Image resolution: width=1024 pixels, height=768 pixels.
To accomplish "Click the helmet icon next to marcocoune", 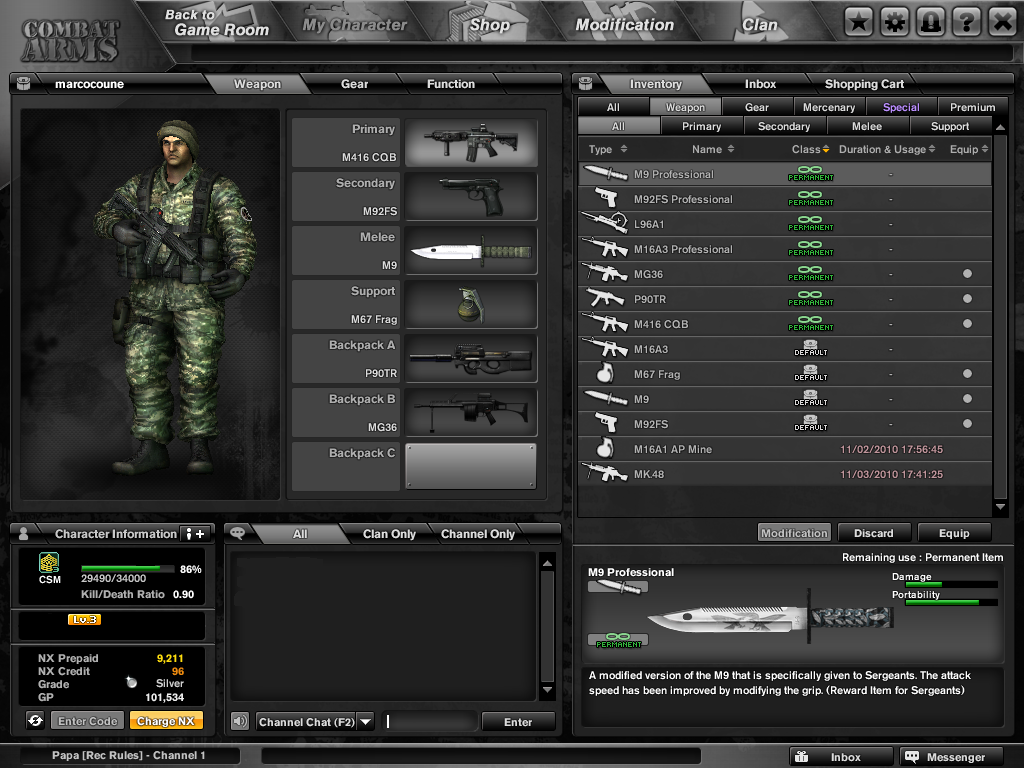I will (x=24, y=84).
